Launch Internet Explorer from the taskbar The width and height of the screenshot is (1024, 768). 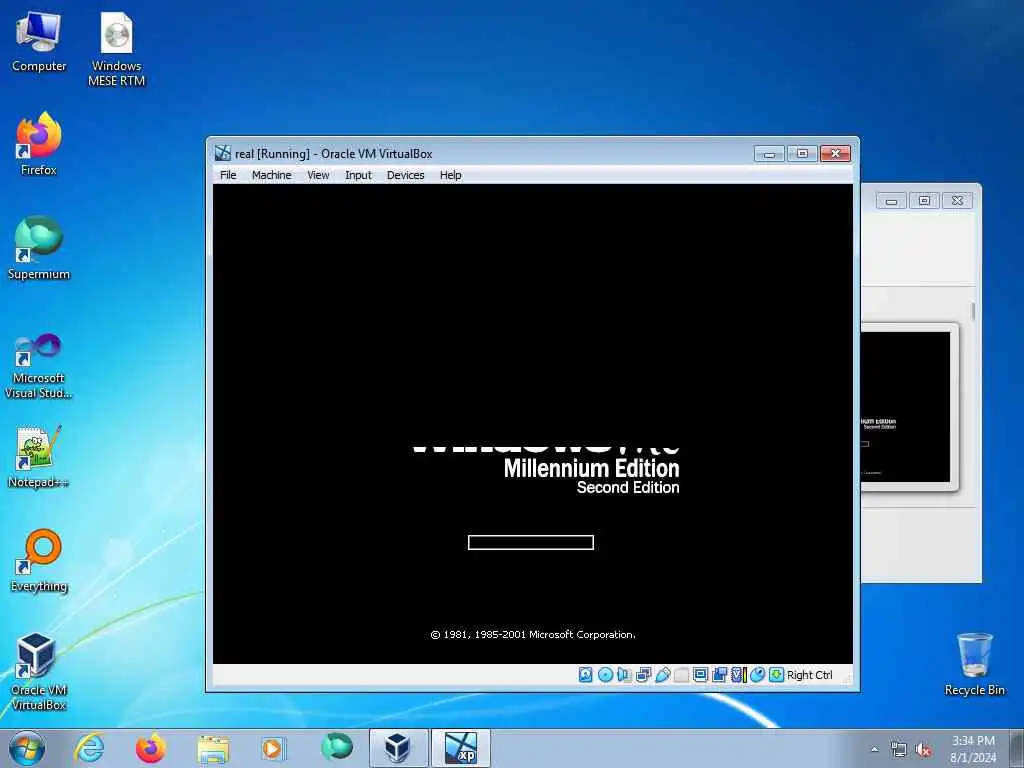89,748
